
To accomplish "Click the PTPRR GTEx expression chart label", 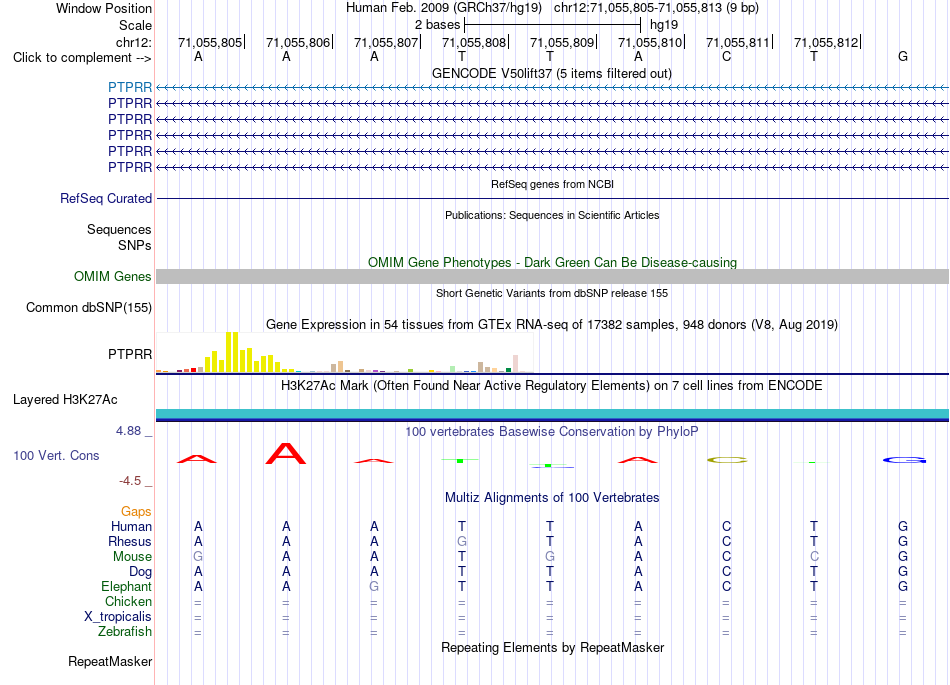I will [130, 354].
